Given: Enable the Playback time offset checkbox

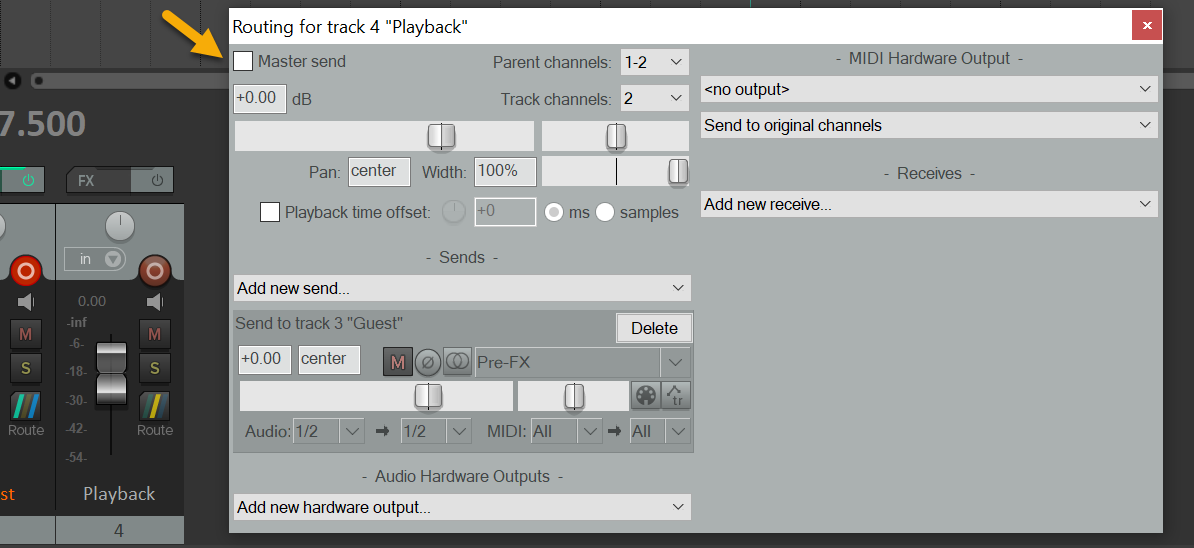Looking at the screenshot, I should click(x=270, y=212).
